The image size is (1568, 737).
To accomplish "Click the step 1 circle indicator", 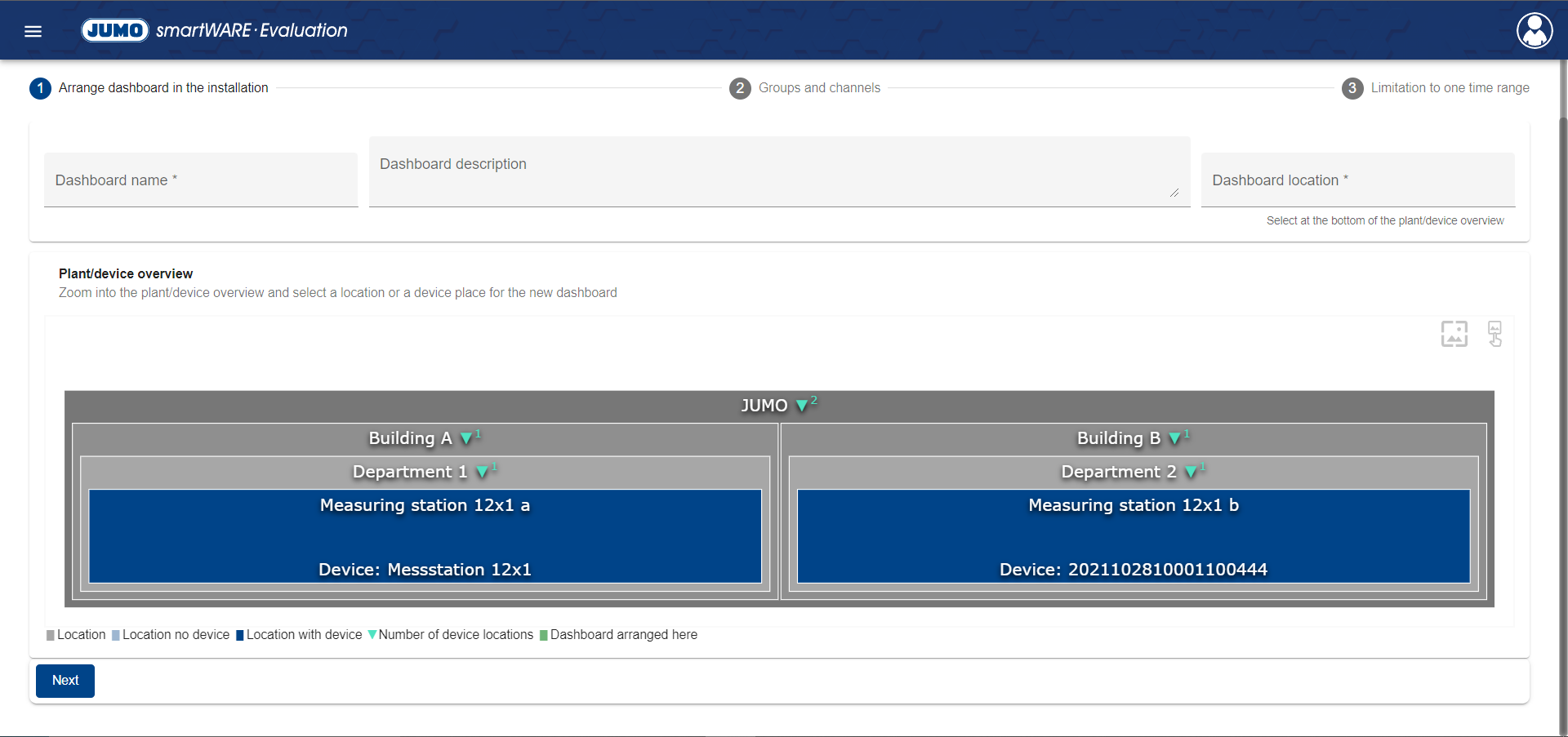I will pos(40,88).
